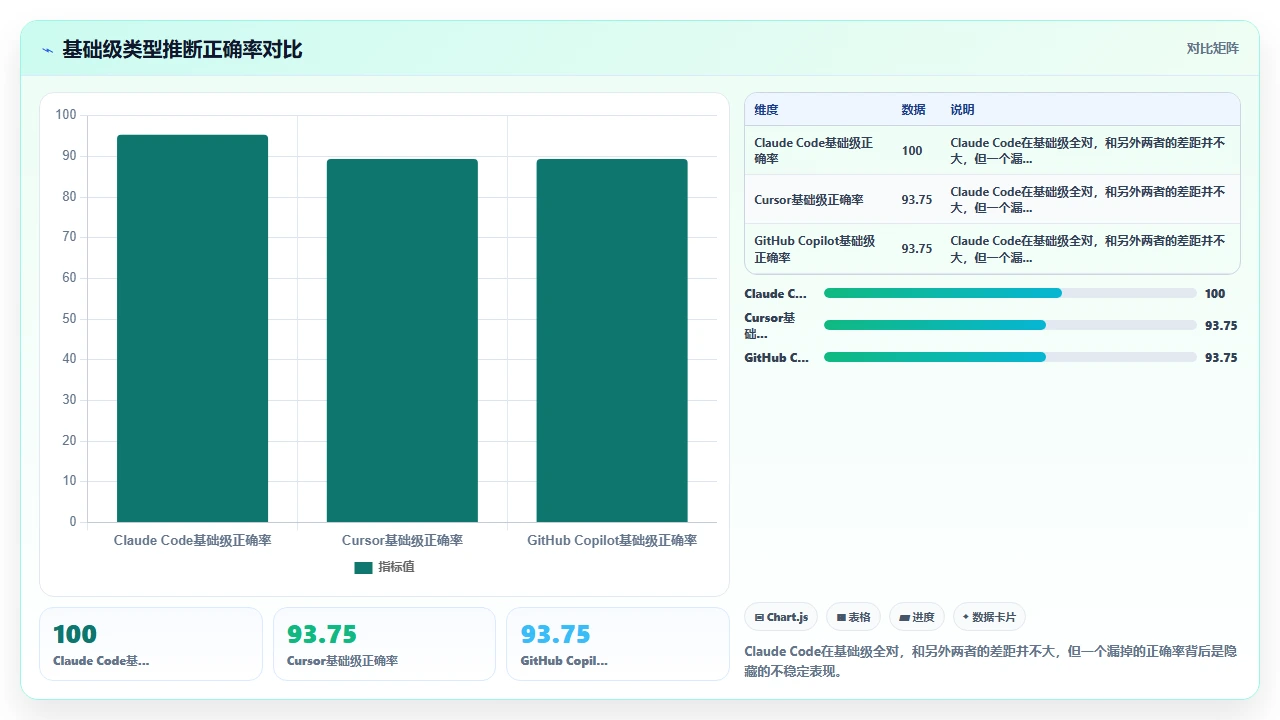Select the 进度 tag chip
Screen dimensions: 1280x720
[916, 617]
